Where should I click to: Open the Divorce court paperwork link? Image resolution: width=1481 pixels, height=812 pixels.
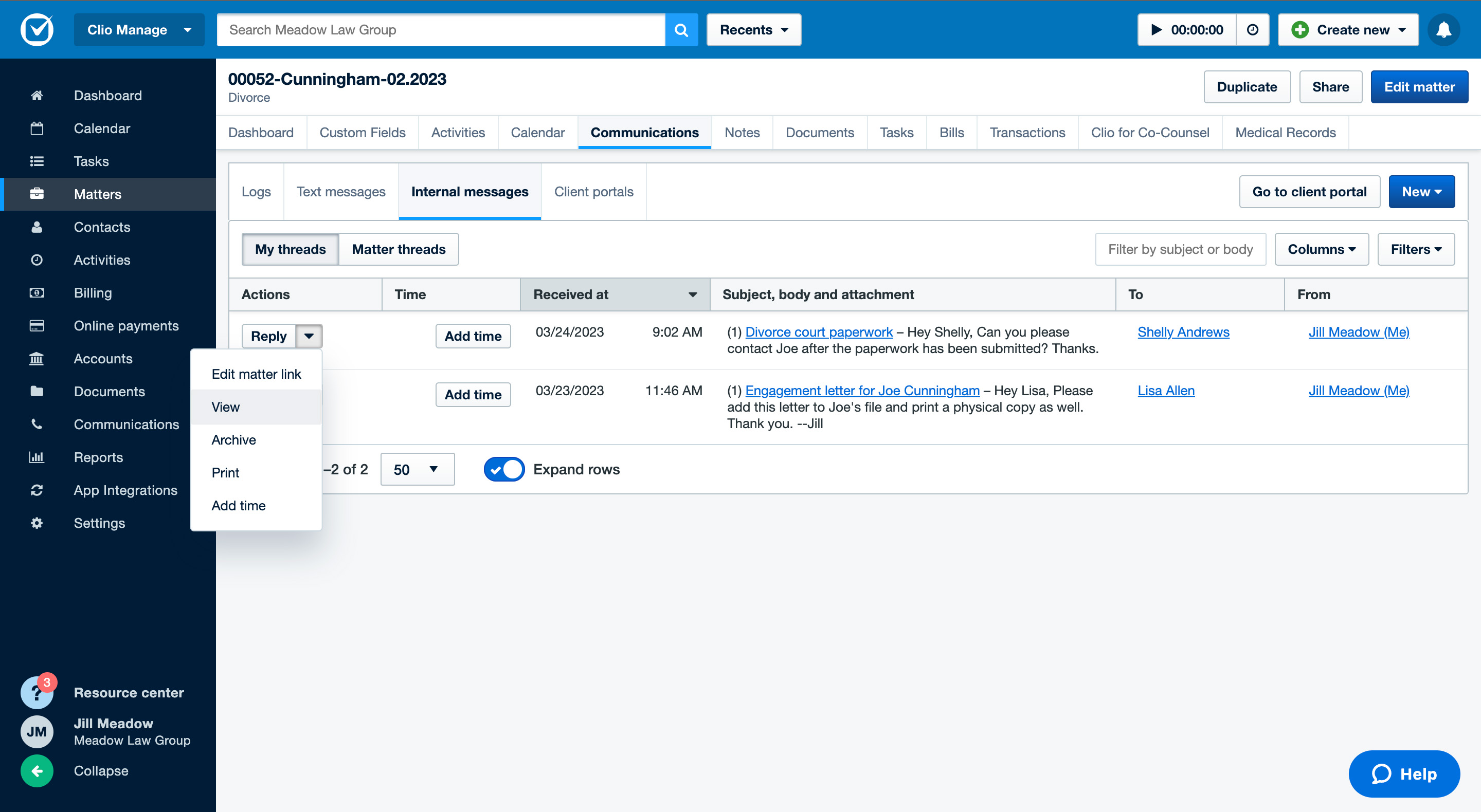point(819,332)
